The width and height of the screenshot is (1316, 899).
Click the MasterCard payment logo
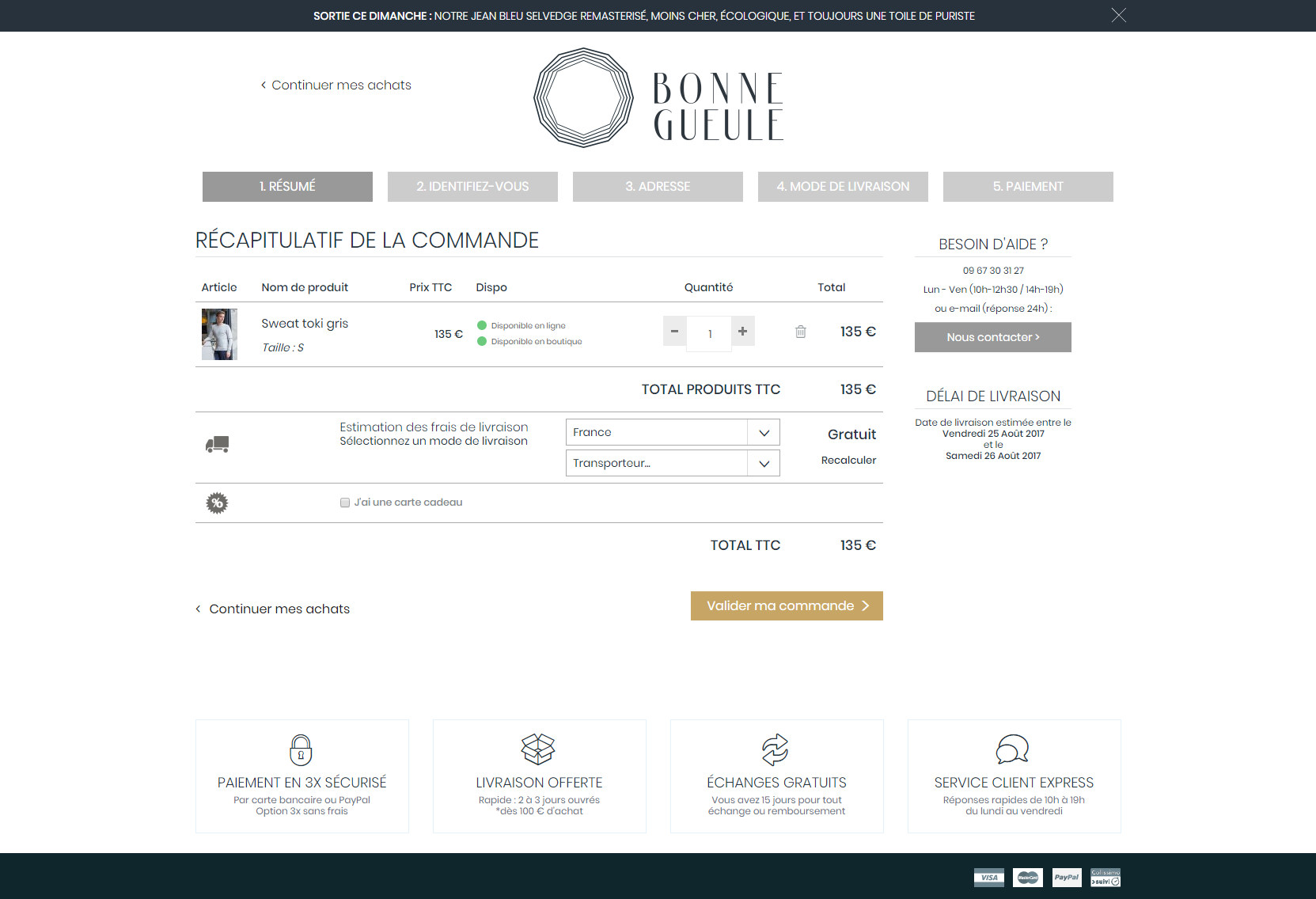pos(1028,878)
